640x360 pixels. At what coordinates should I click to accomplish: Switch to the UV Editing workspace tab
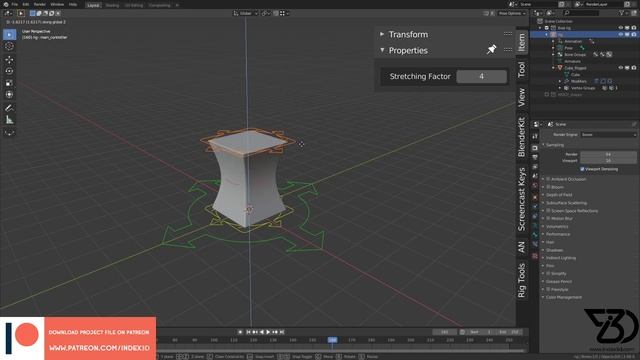(x=134, y=5)
